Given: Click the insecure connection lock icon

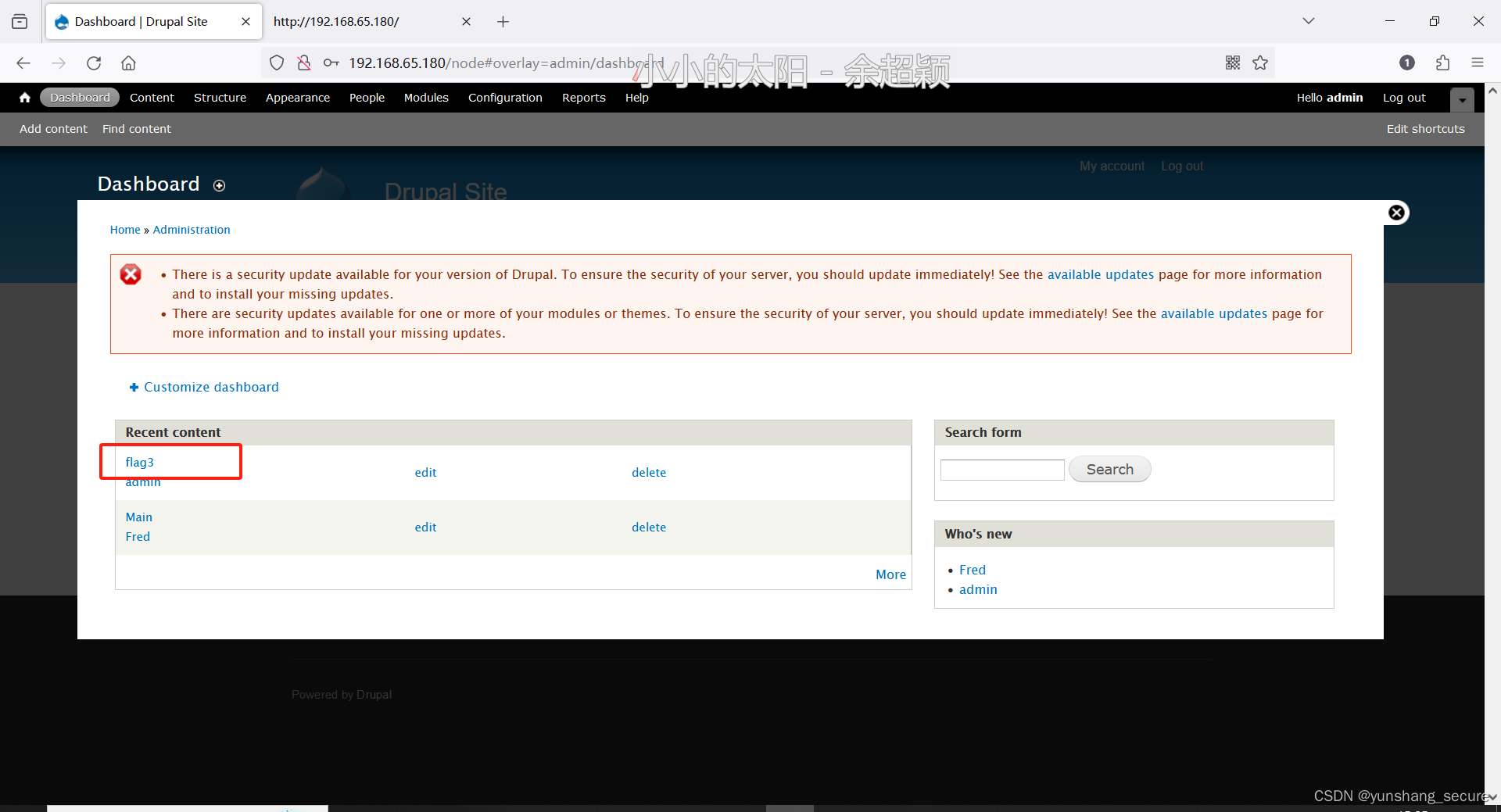Looking at the screenshot, I should [x=304, y=63].
